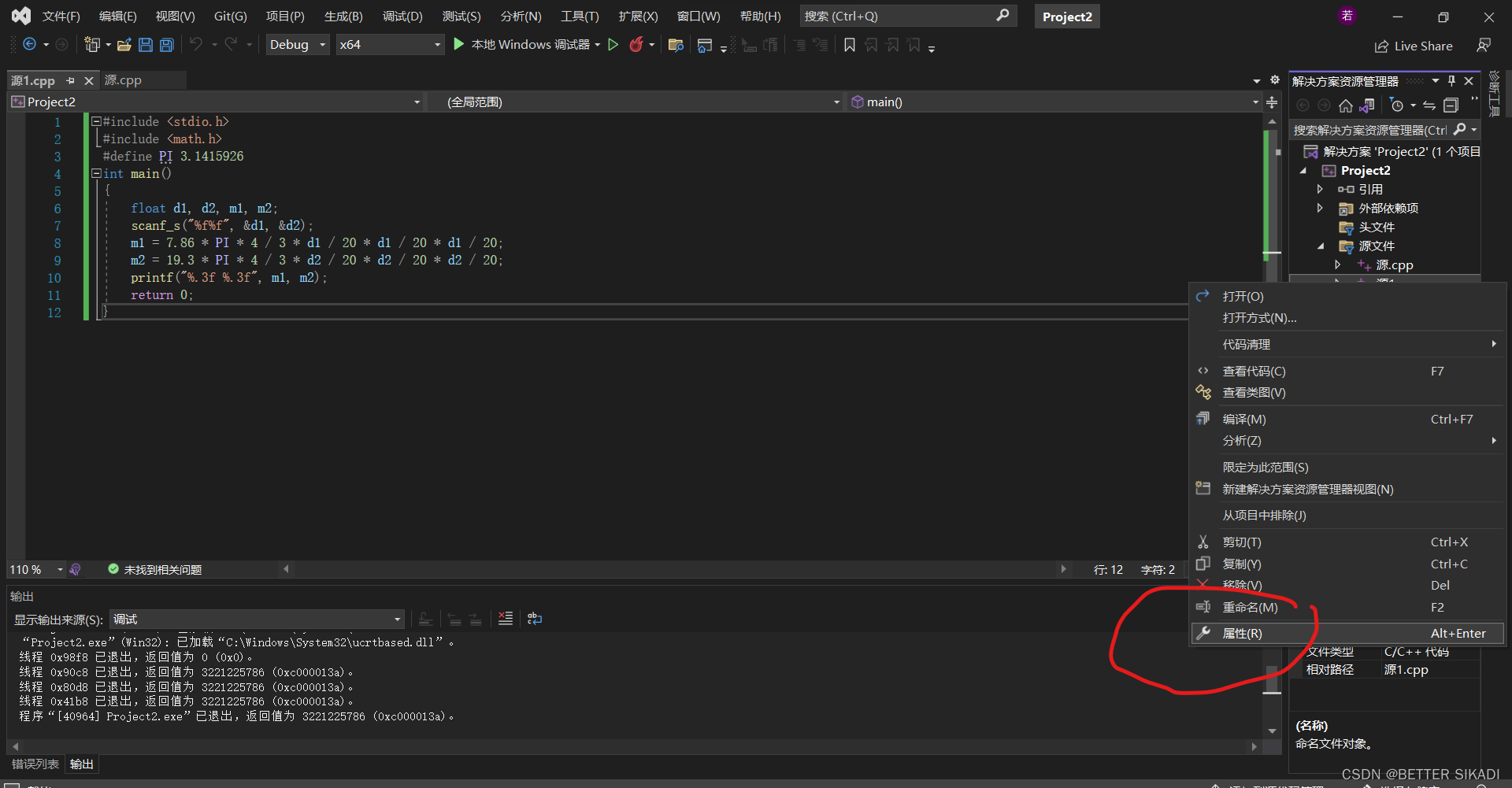Image resolution: width=1512 pixels, height=788 pixels.
Task: Toggle a bookmark with the bookmark toolbar icon
Action: click(850, 45)
